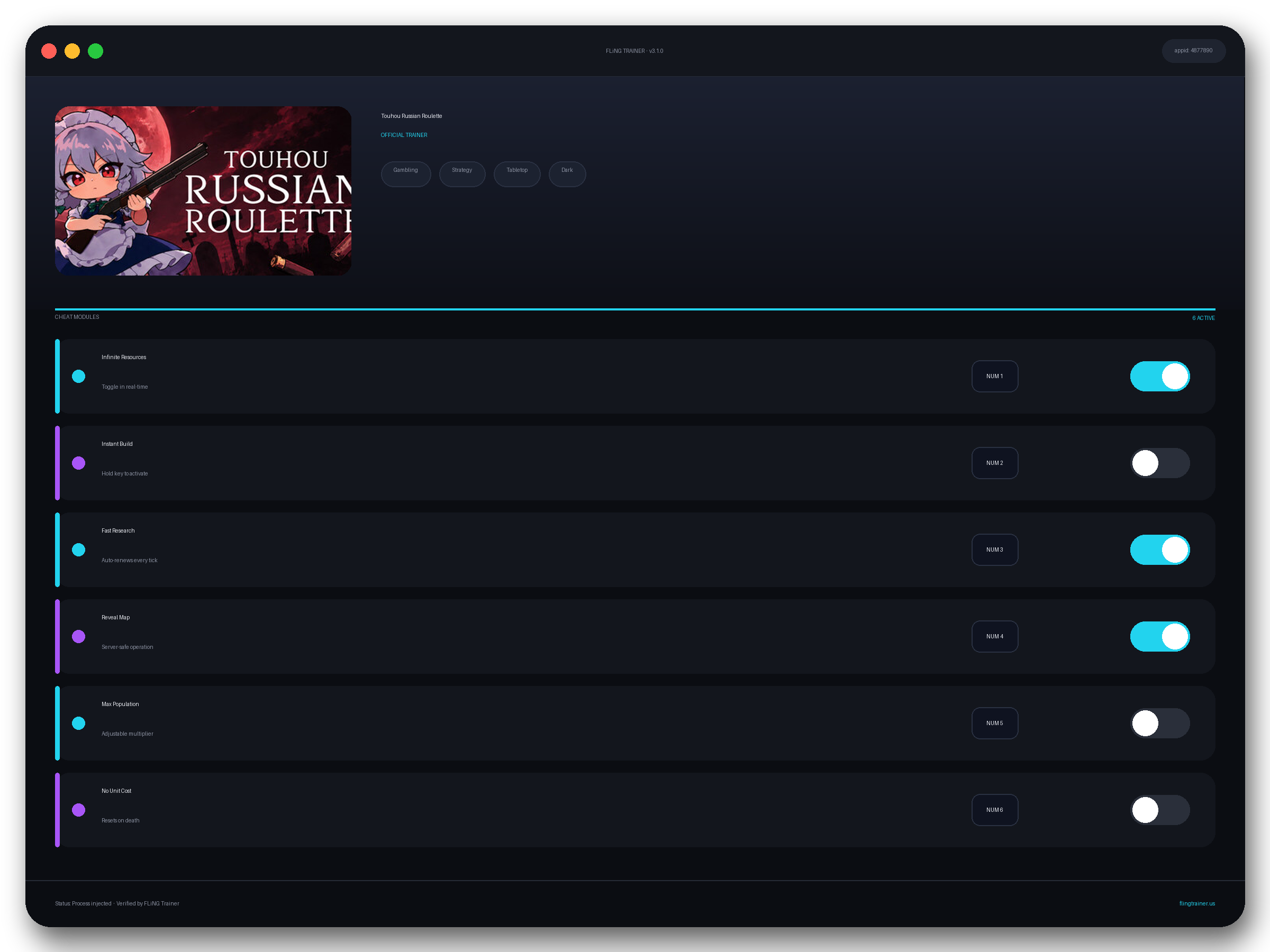The height and width of the screenshot is (952, 1270).
Task: Enable the Max Population switch
Action: point(1159,723)
